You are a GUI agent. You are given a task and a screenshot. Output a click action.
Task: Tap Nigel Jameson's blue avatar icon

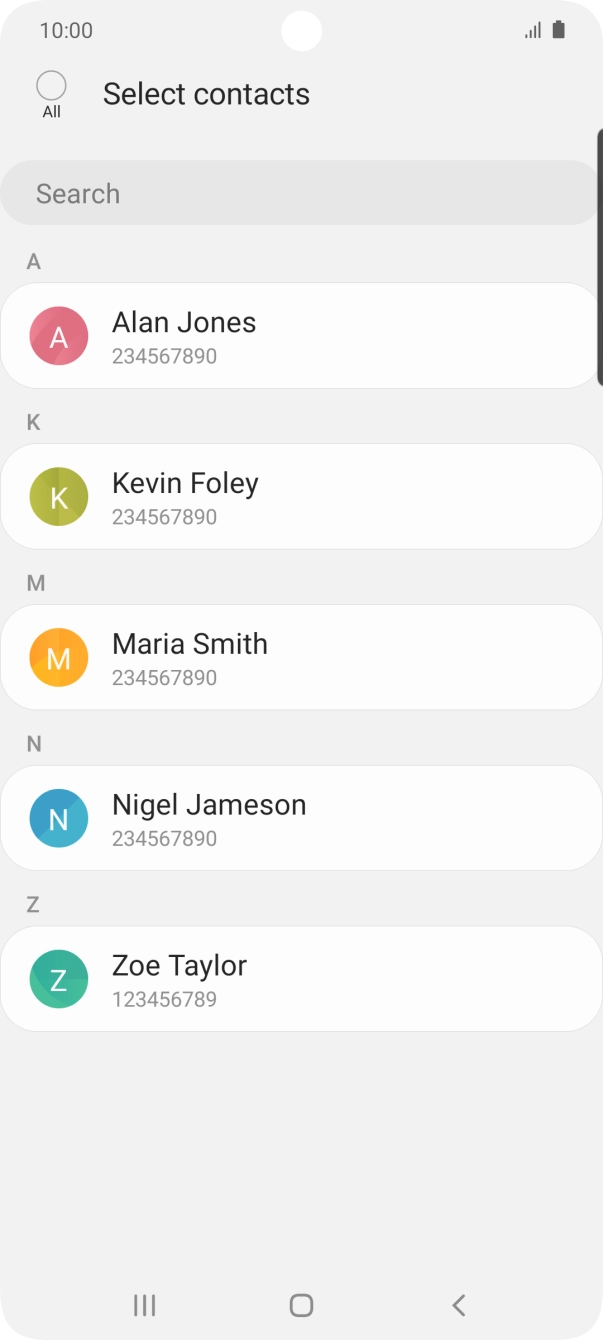click(59, 818)
